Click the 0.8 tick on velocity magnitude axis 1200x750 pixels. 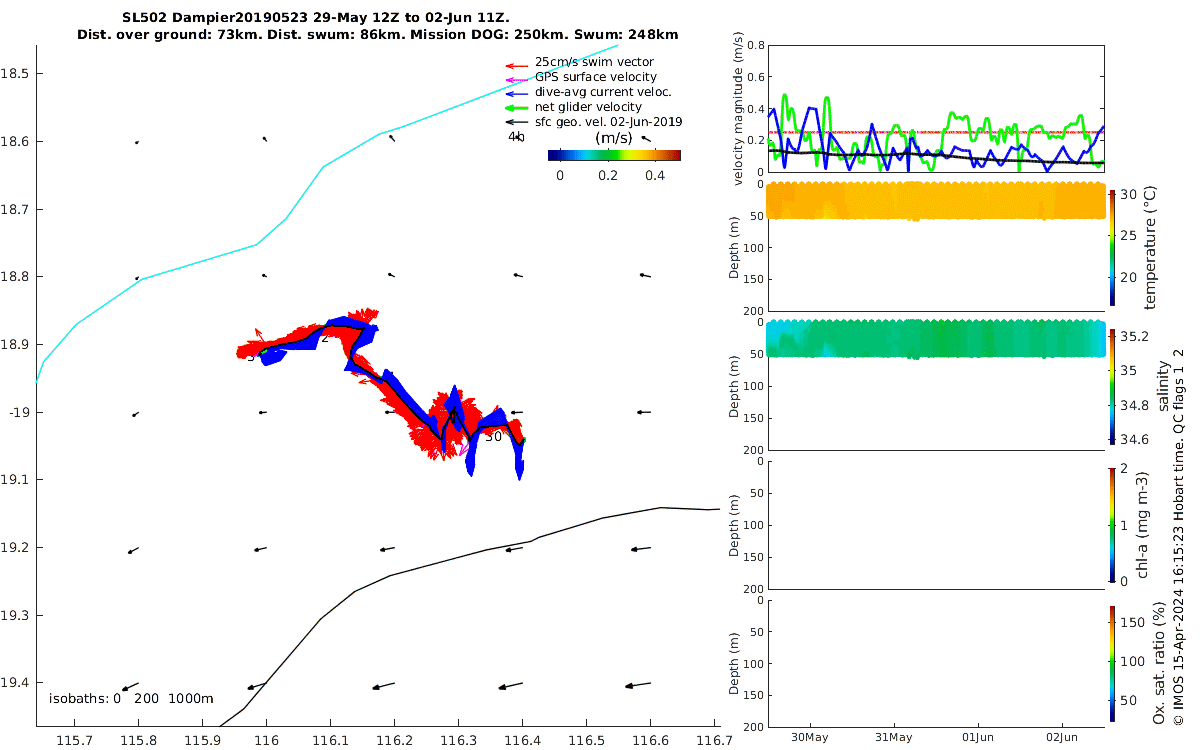click(754, 46)
